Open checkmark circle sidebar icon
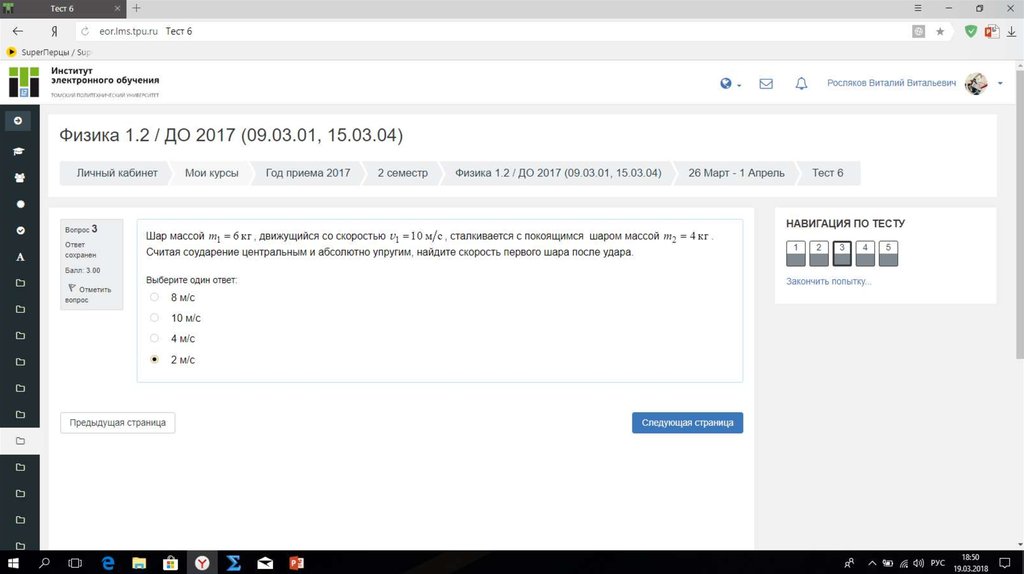The height and width of the screenshot is (574, 1024). click(20, 231)
